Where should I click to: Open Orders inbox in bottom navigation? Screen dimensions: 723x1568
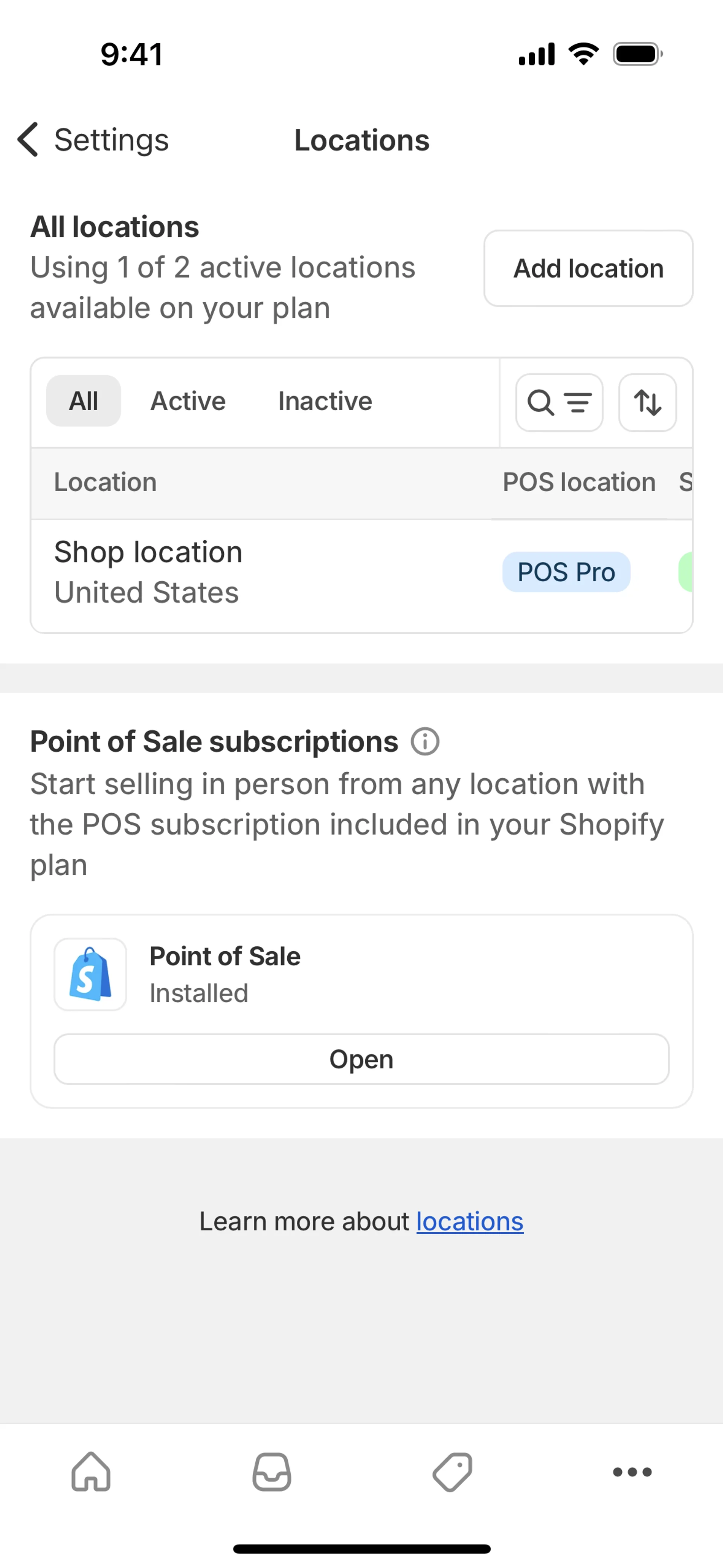pos(272,1472)
